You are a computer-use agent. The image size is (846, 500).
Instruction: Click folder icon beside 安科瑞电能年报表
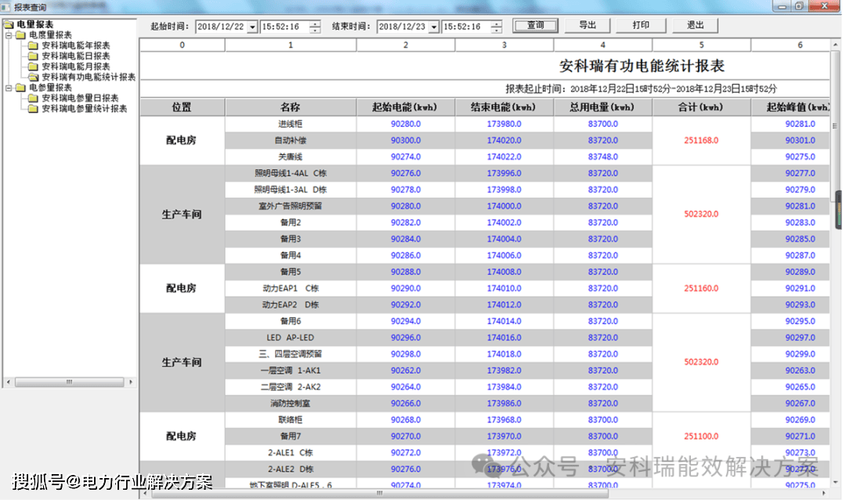pos(33,45)
